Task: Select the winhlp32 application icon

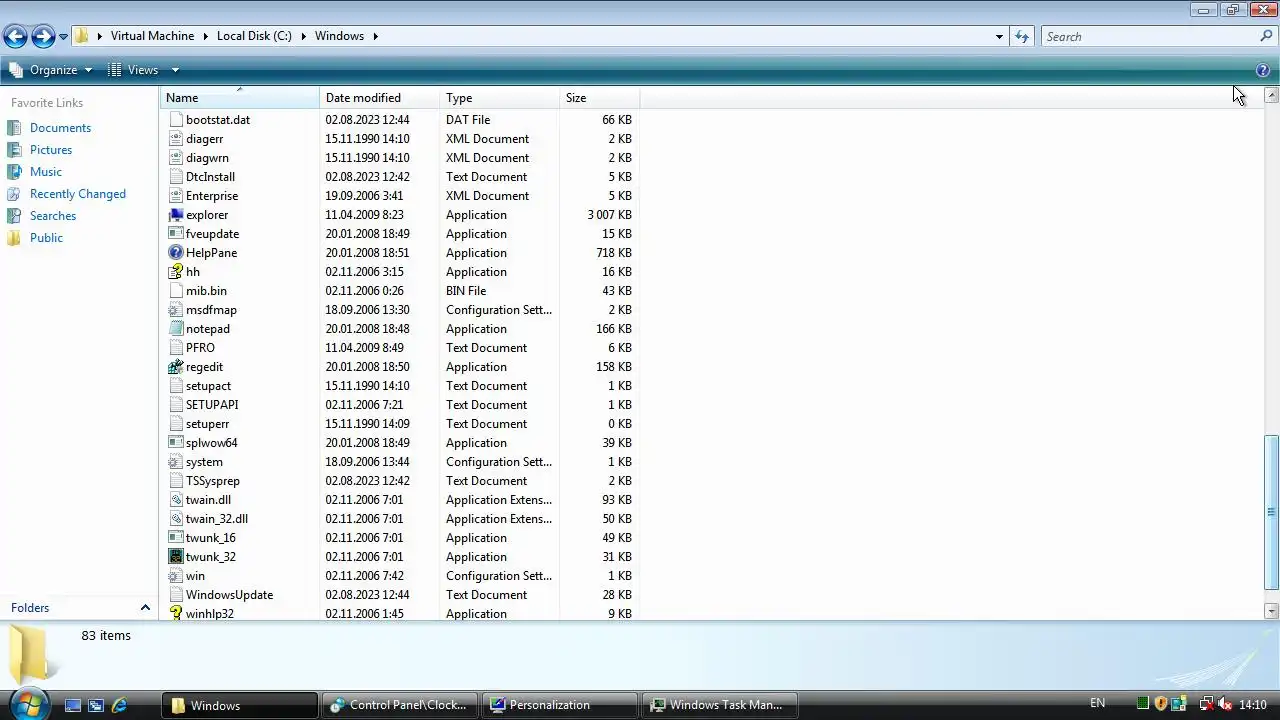Action: [176, 613]
